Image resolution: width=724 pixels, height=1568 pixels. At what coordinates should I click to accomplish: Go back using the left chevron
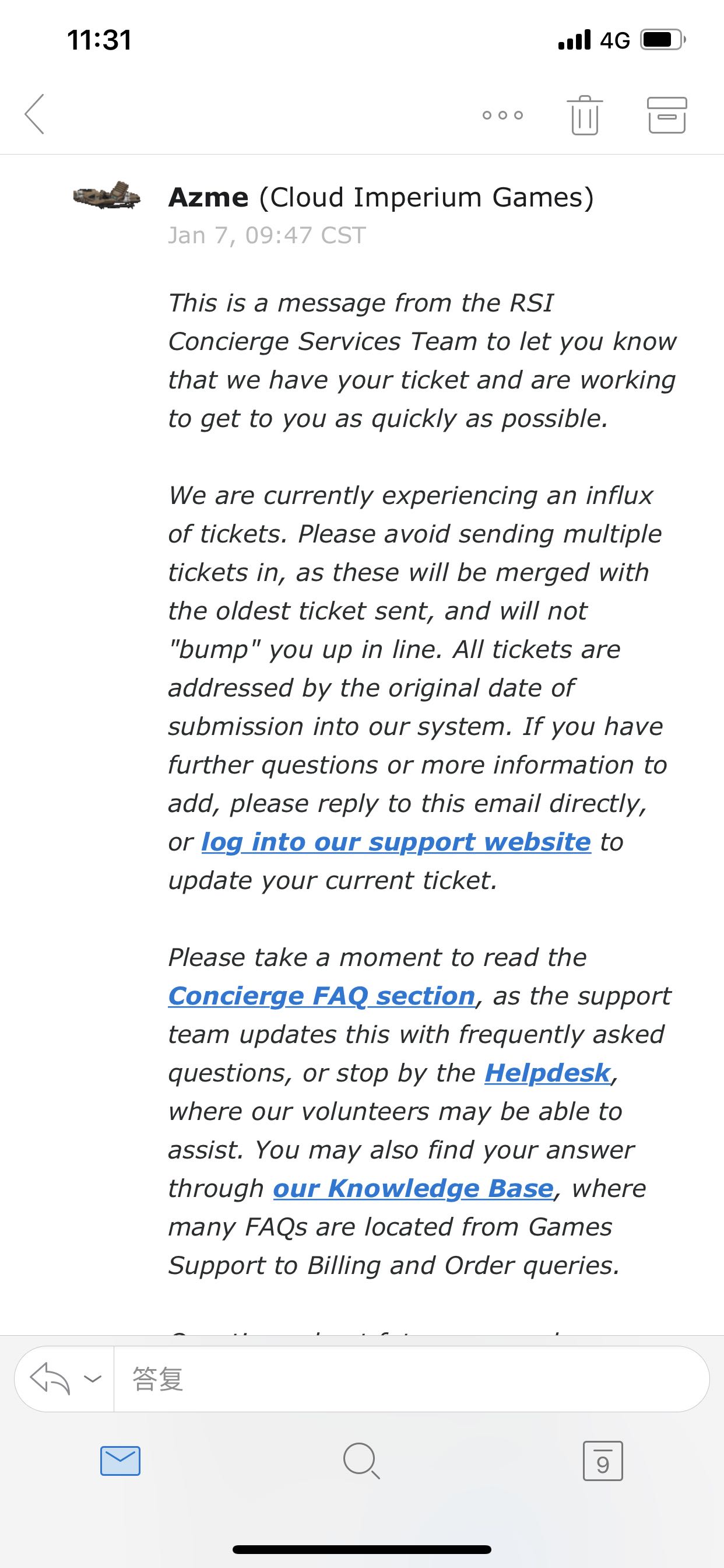(x=34, y=114)
